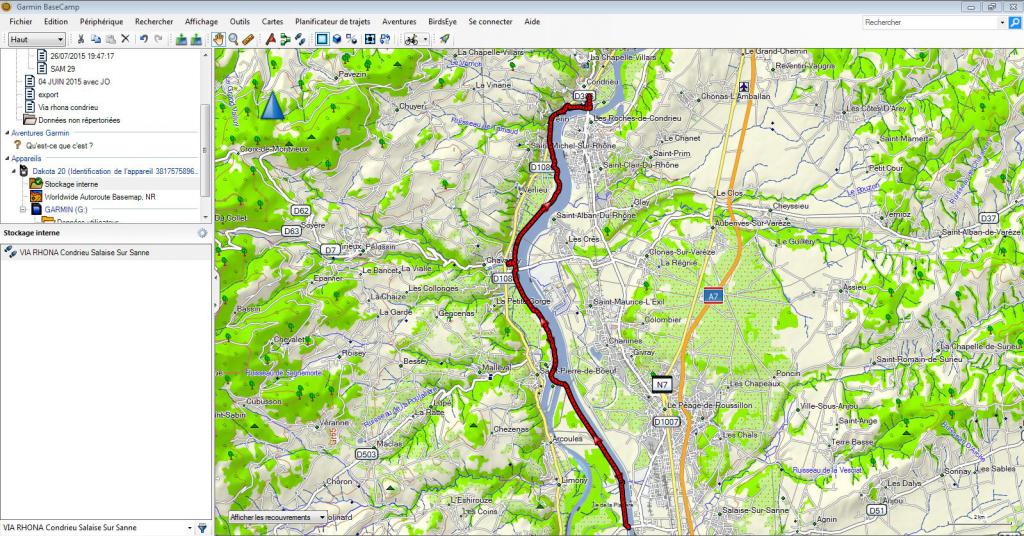Screen dimensions: 1024x536
Task: Click Qu'est-ce que c'est ? link
Action: coord(59,146)
